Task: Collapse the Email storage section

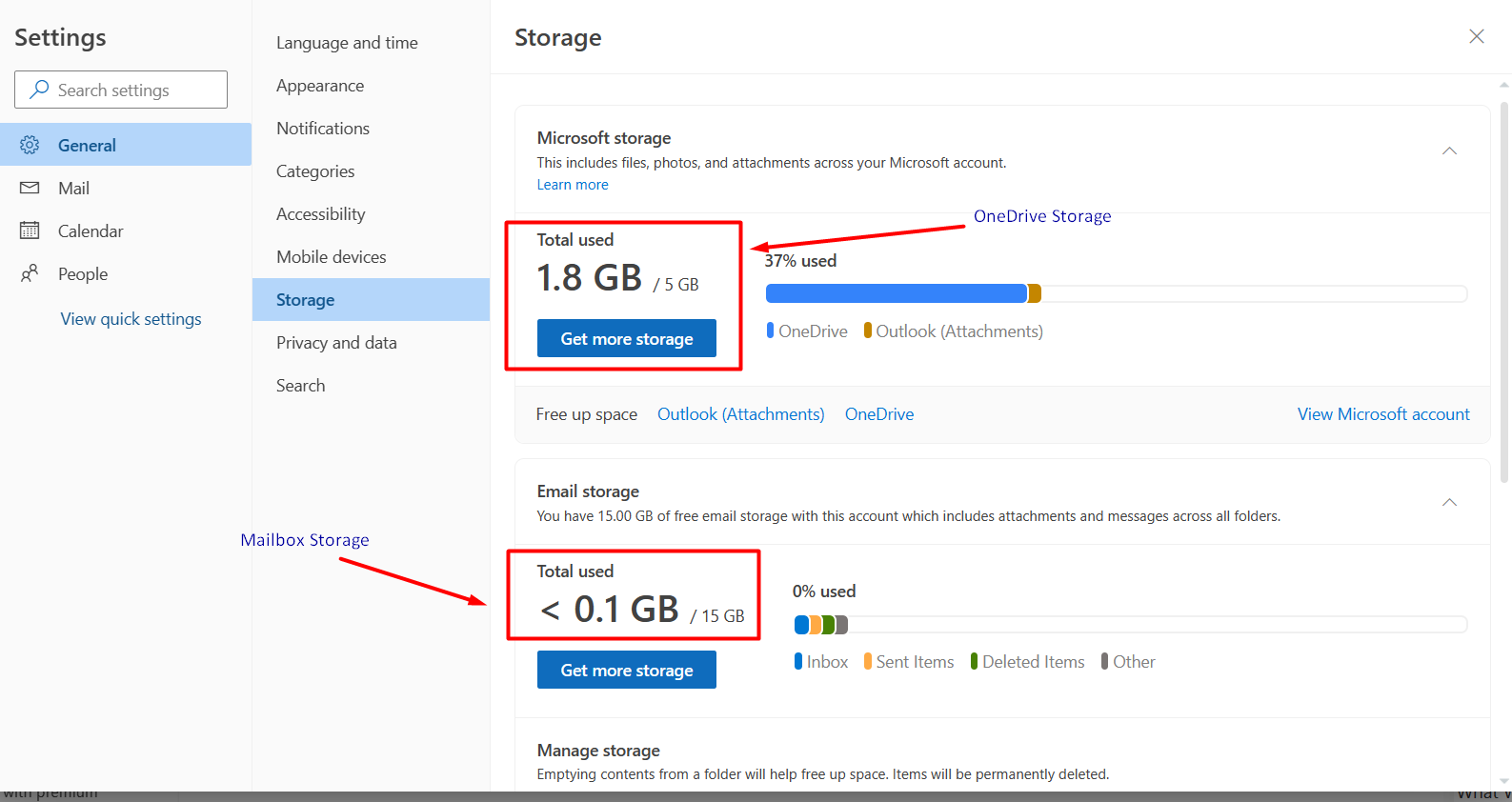Action: [x=1449, y=502]
